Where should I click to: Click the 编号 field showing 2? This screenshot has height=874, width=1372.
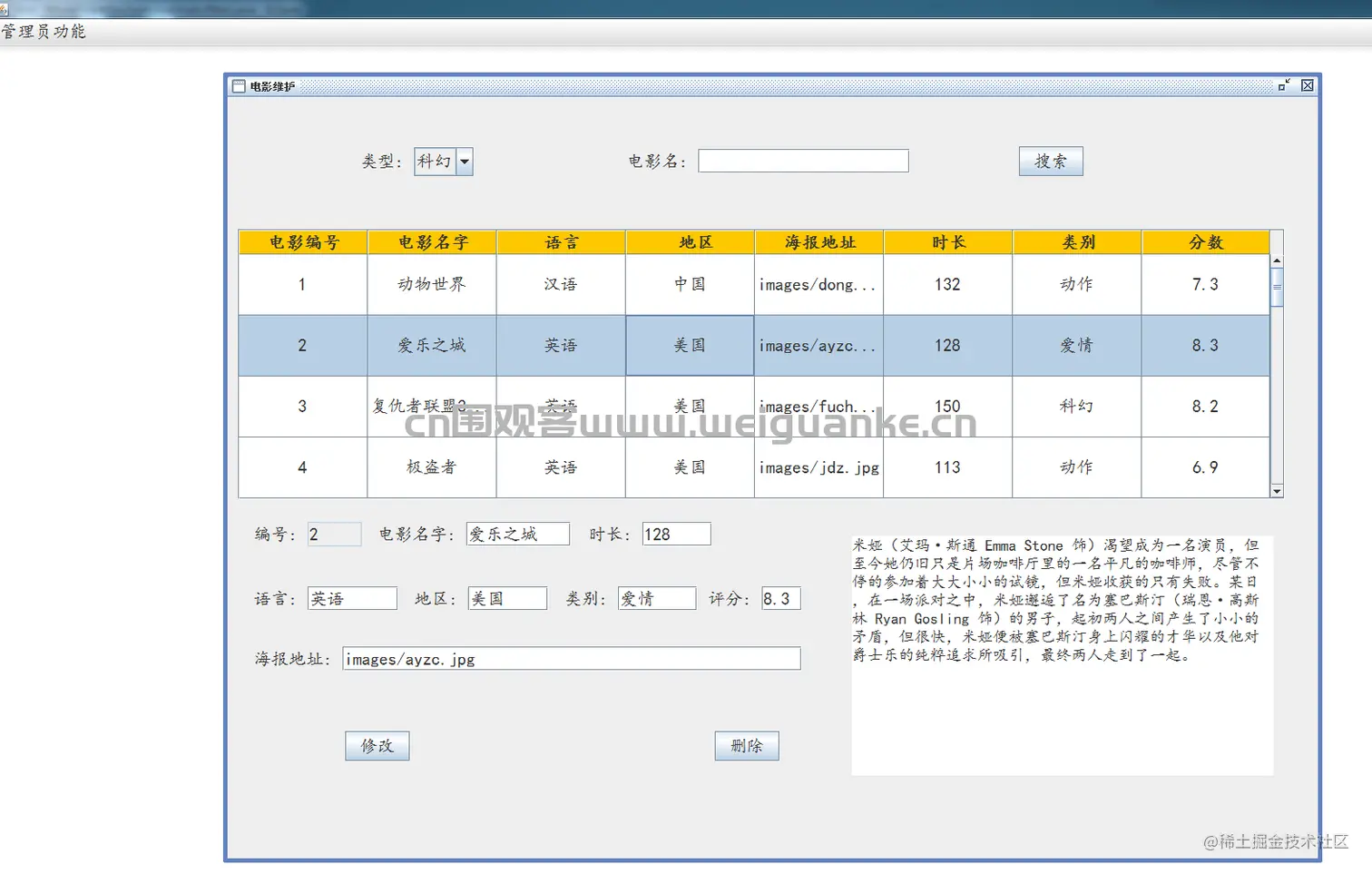click(334, 535)
